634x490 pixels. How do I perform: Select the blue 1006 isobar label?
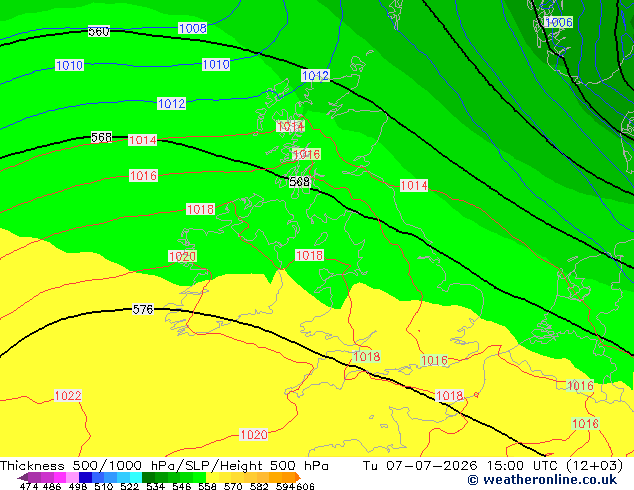(558, 22)
